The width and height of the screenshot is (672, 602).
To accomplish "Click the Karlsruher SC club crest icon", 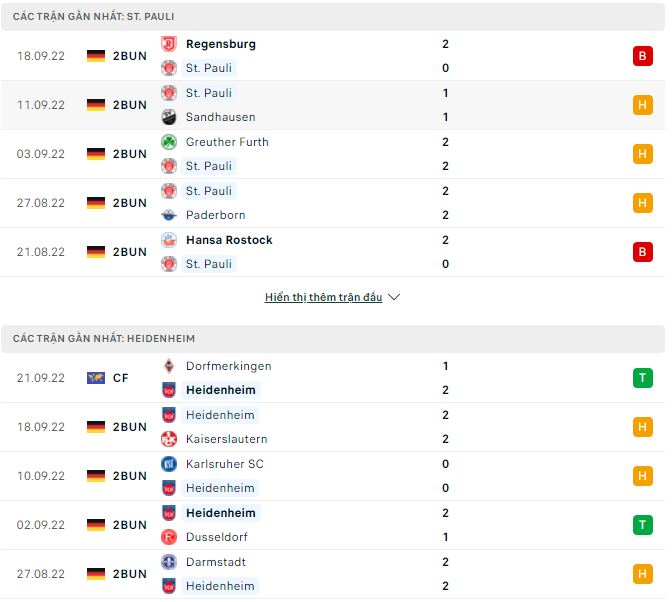I will click(x=168, y=464).
